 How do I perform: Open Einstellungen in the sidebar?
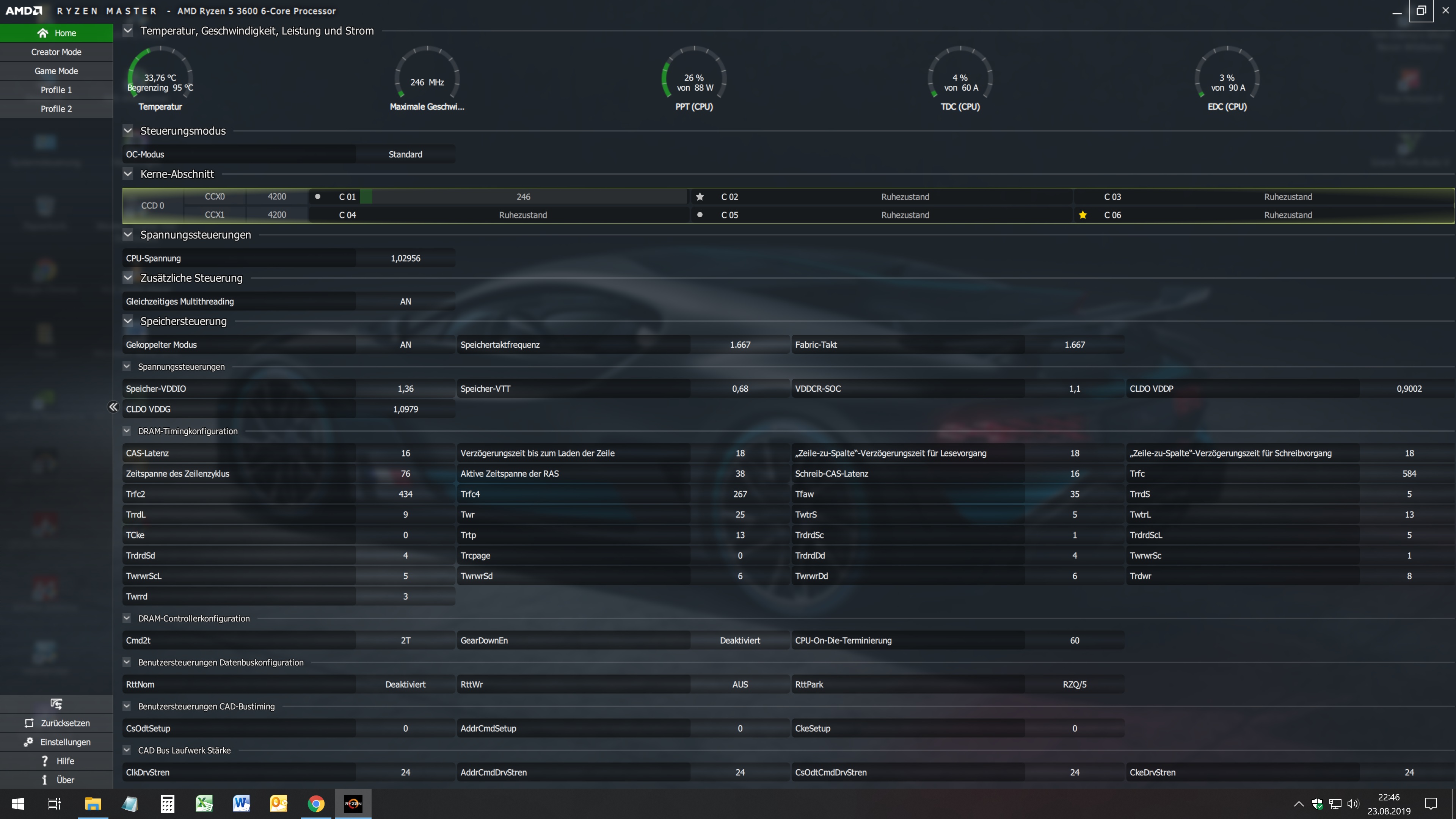tap(56, 742)
